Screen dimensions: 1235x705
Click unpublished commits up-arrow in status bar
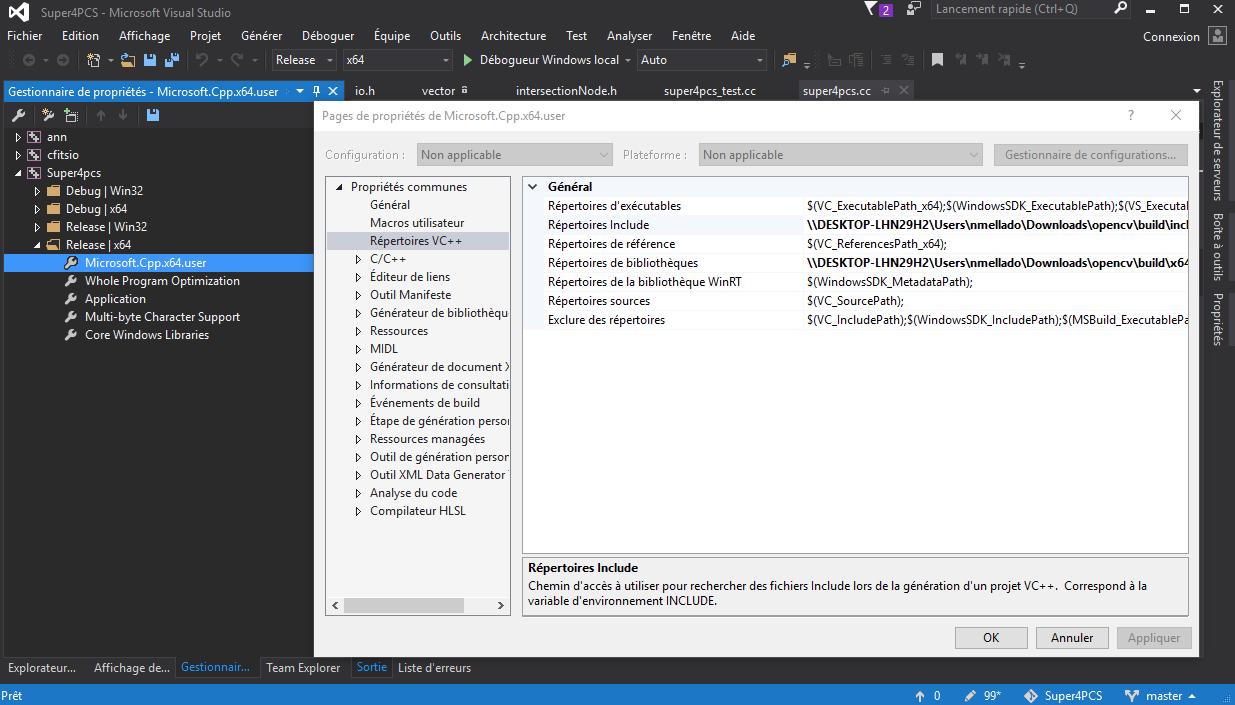pyautogui.click(x=920, y=695)
